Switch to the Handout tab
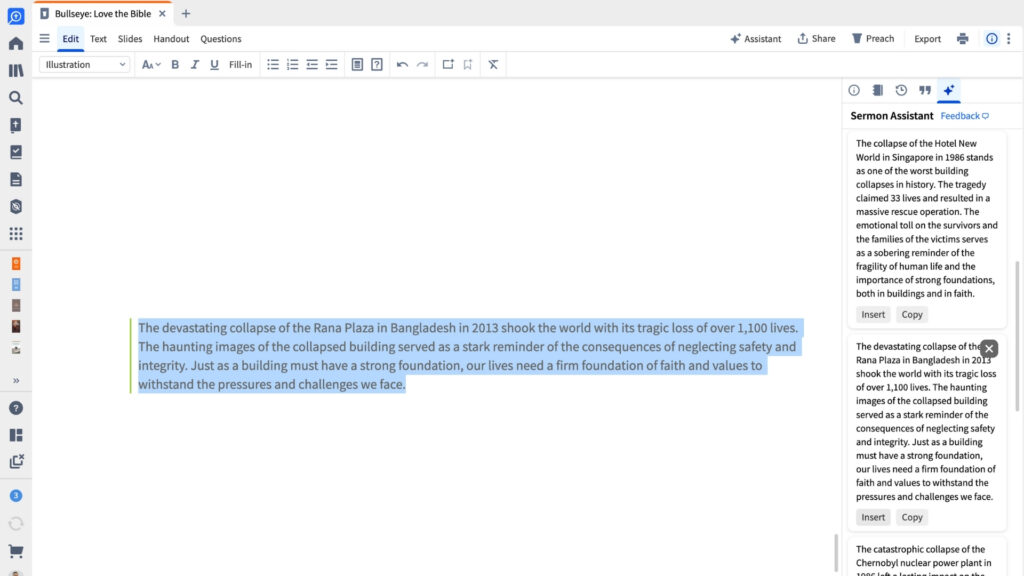The height and width of the screenshot is (576, 1024). pos(171,39)
